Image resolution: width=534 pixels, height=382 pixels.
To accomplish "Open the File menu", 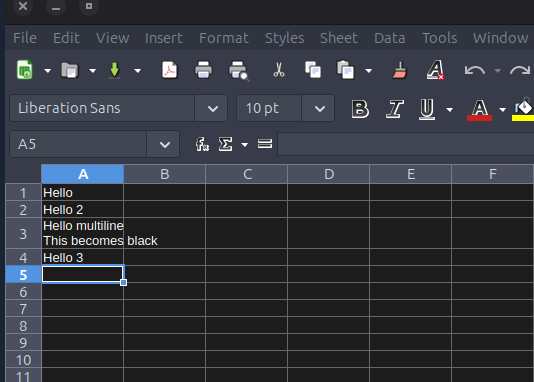I will [x=25, y=38].
